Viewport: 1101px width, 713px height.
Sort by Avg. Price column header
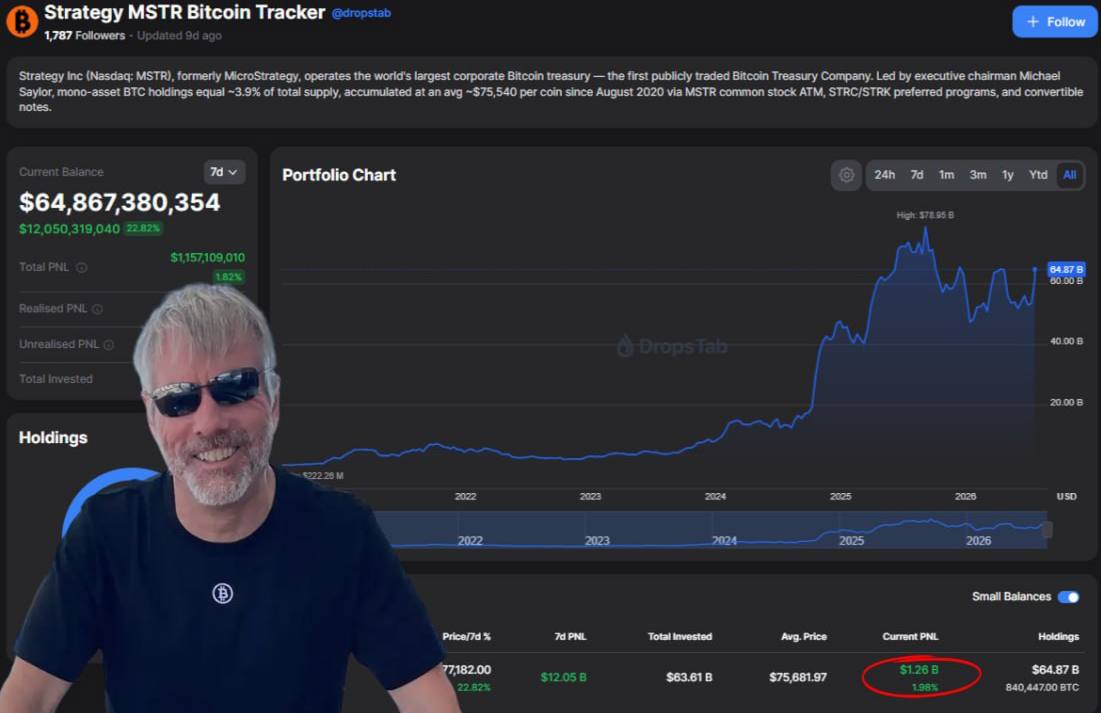[x=804, y=636]
